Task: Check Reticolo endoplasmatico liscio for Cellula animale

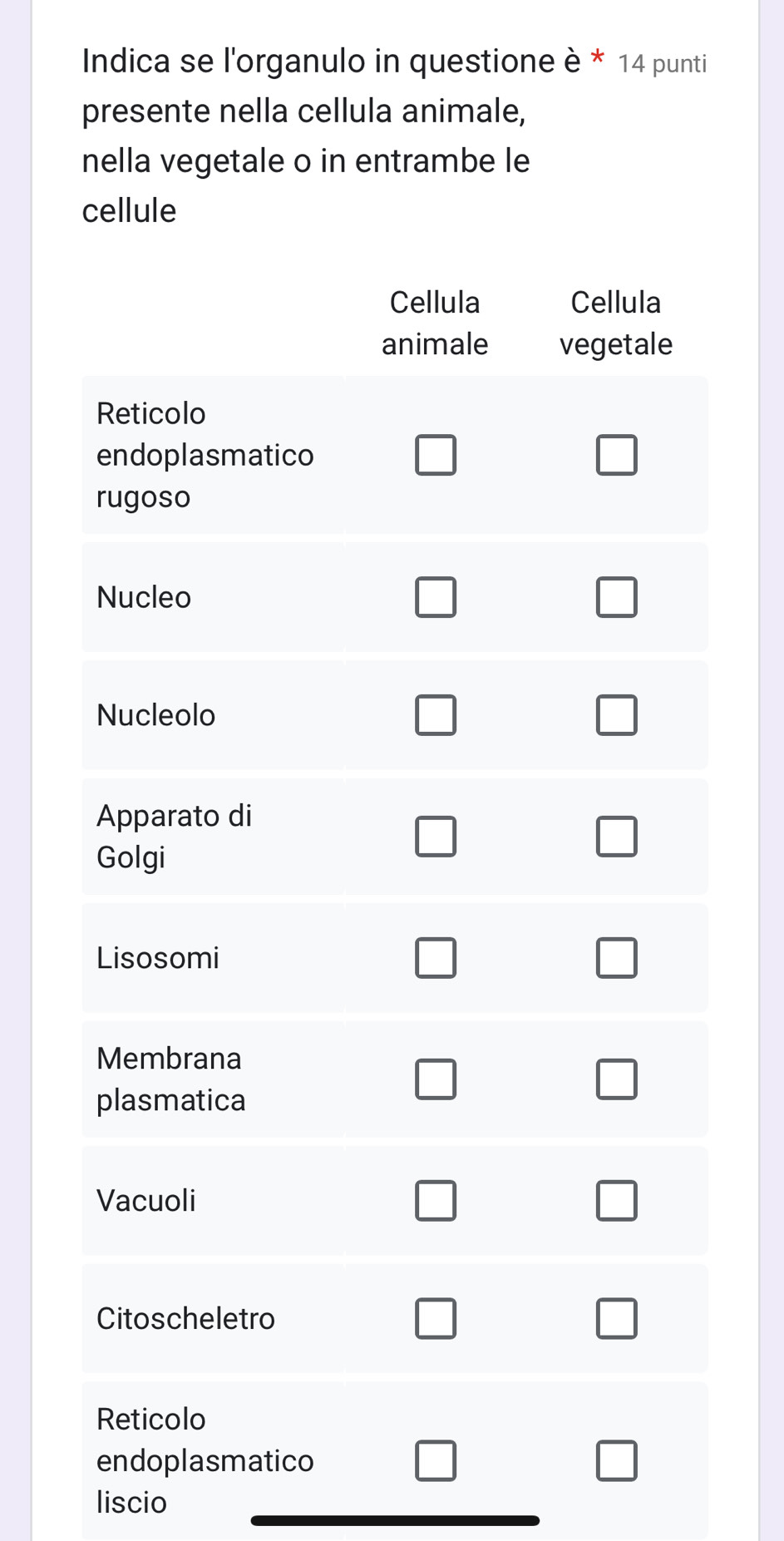Action: [x=436, y=1461]
